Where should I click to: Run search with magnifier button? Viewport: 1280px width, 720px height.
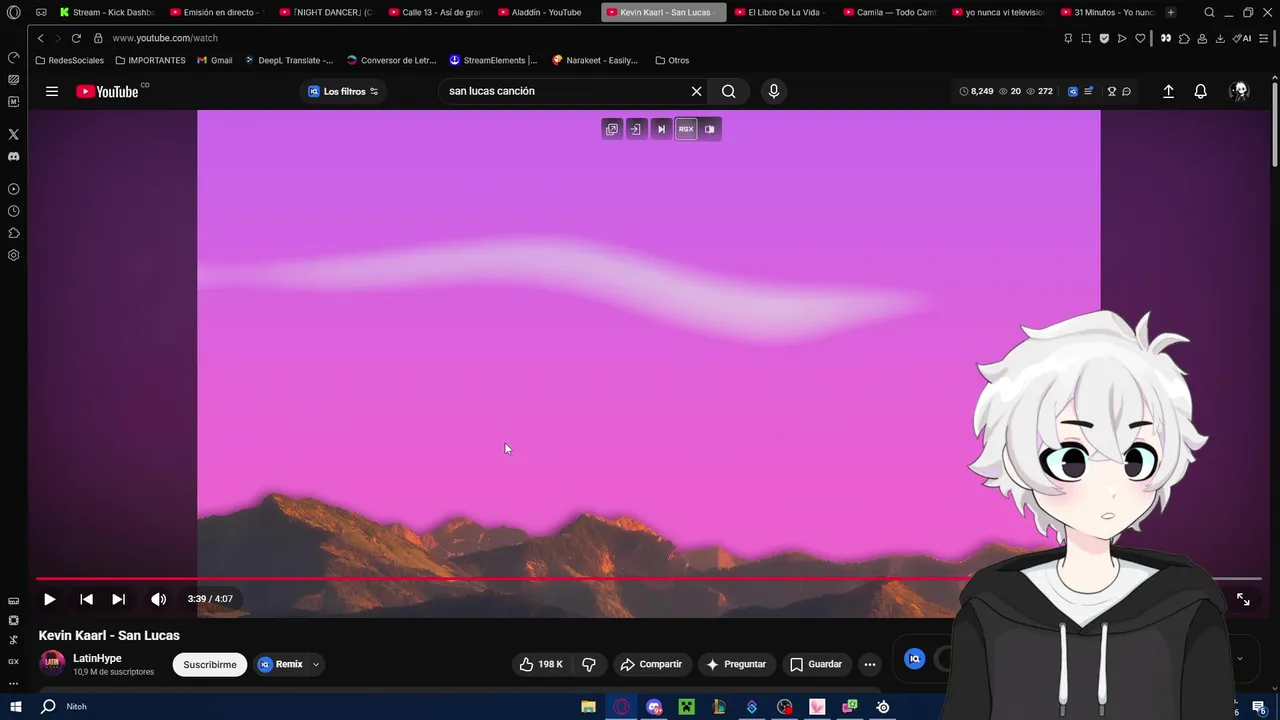point(729,91)
